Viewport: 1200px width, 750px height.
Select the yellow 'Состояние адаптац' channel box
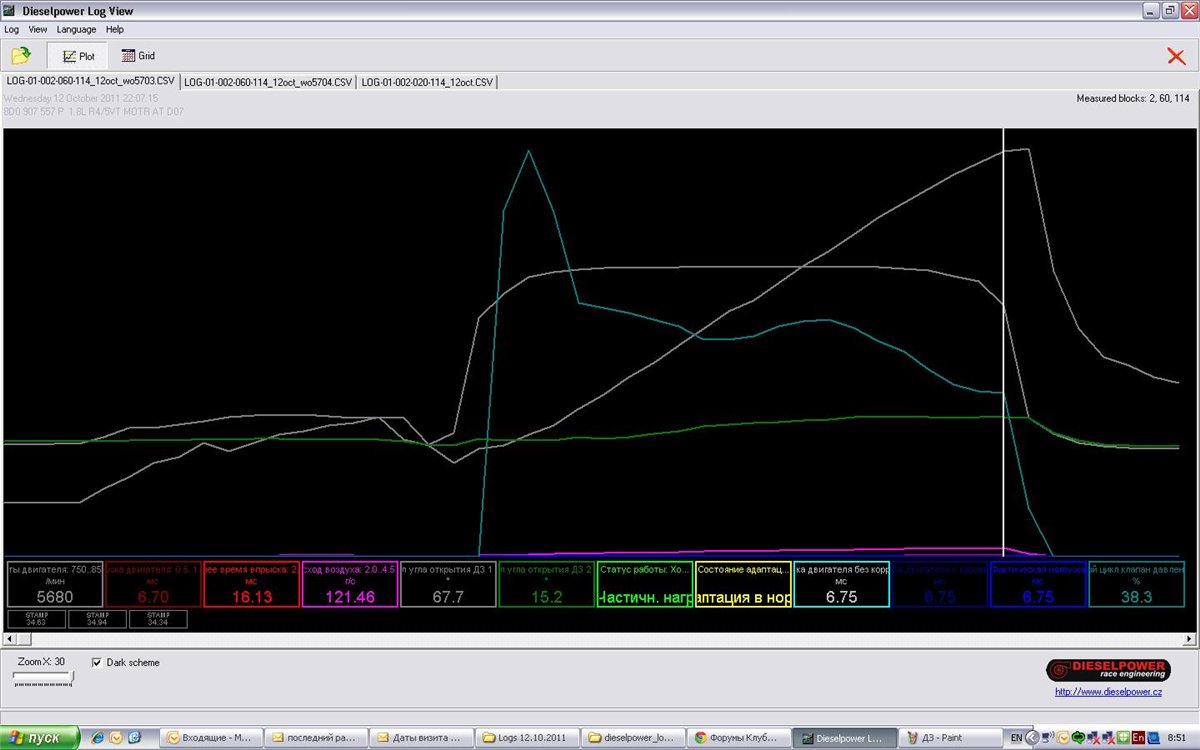743,584
